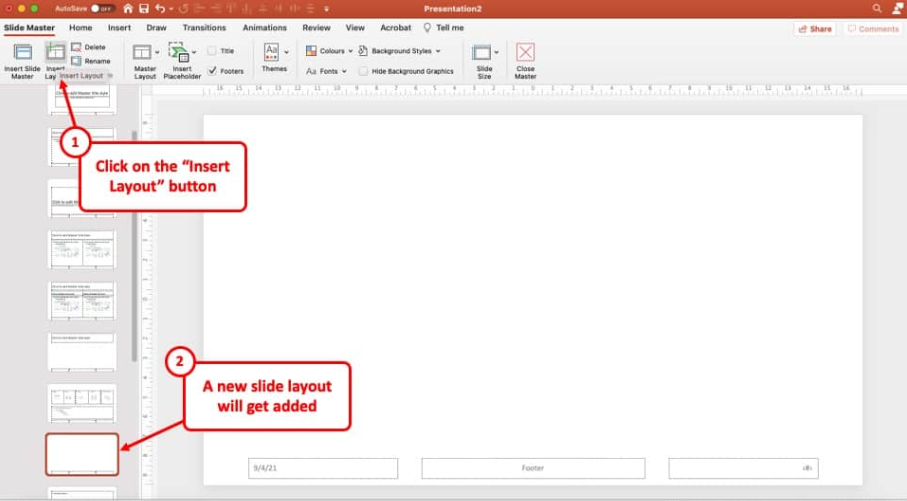907x501 pixels.
Task: Click the Insert Slide Master icon
Action: [22, 53]
